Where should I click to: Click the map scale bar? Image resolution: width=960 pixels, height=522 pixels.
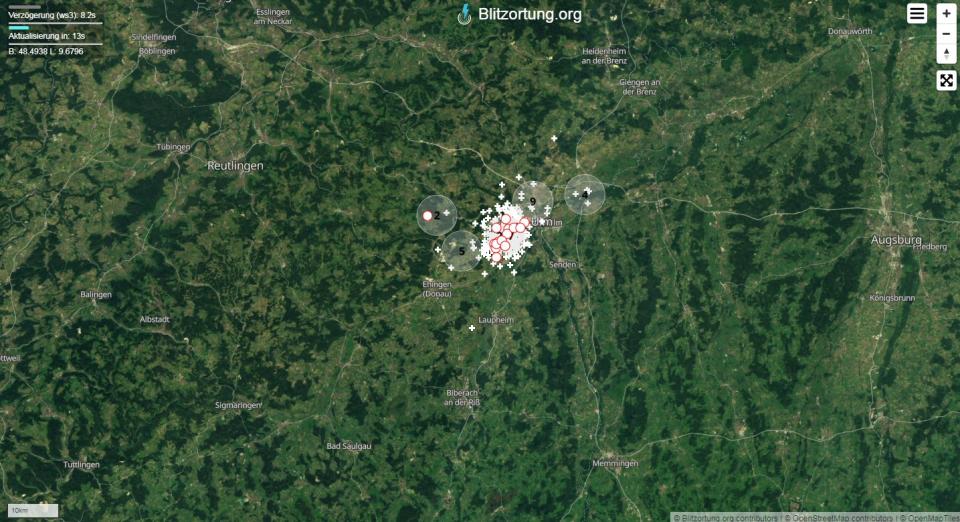point(33,510)
